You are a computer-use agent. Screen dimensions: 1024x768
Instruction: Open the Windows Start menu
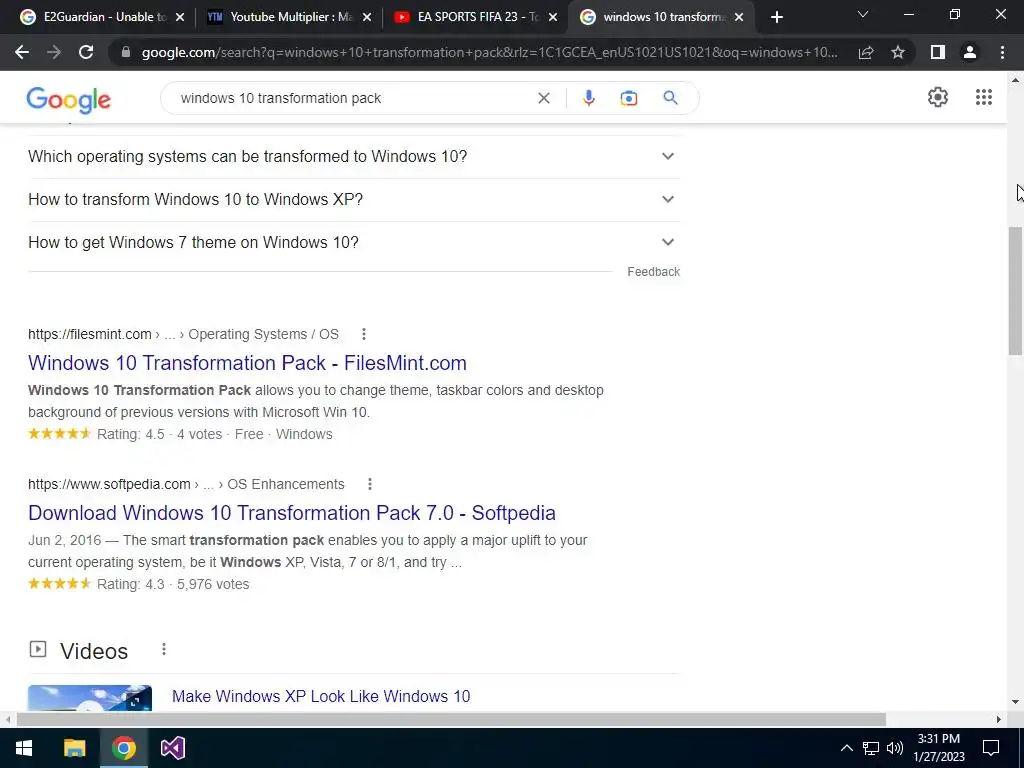24,748
